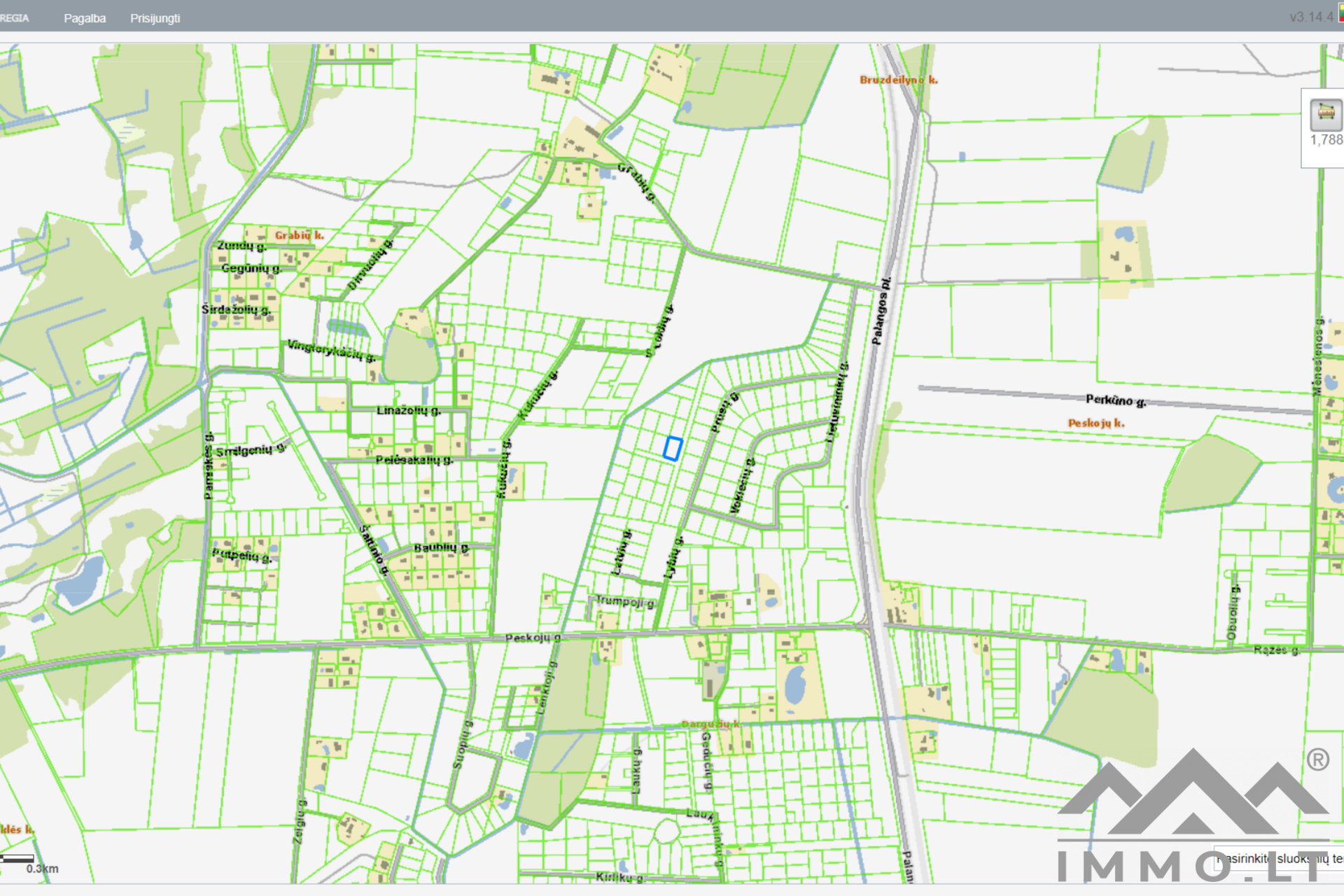The height and width of the screenshot is (896, 1344).
Task: Click the Gedučių g. street label
Action: (x=707, y=762)
